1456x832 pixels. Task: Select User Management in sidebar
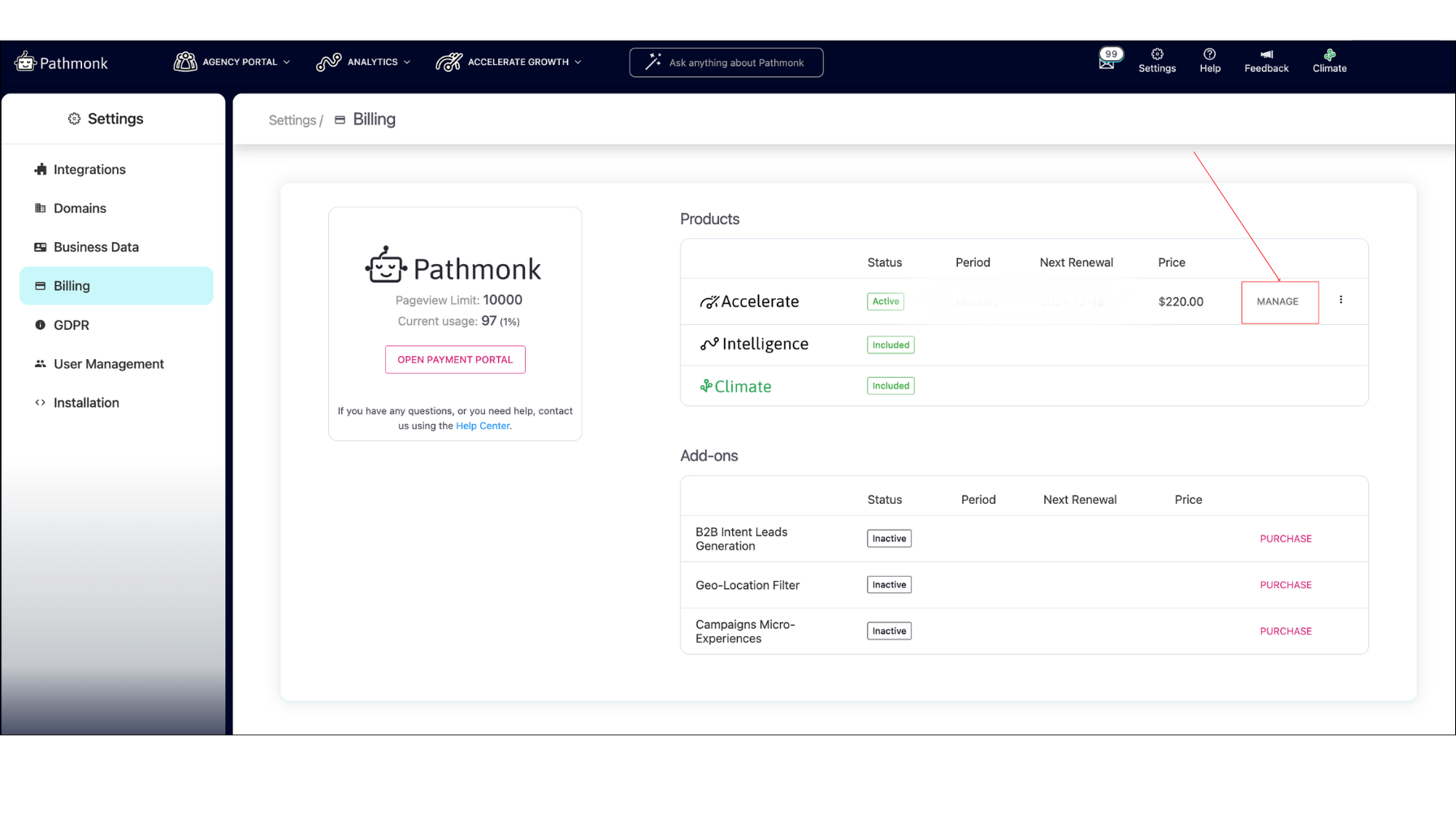pyautogui.click(x=108, y=364)
